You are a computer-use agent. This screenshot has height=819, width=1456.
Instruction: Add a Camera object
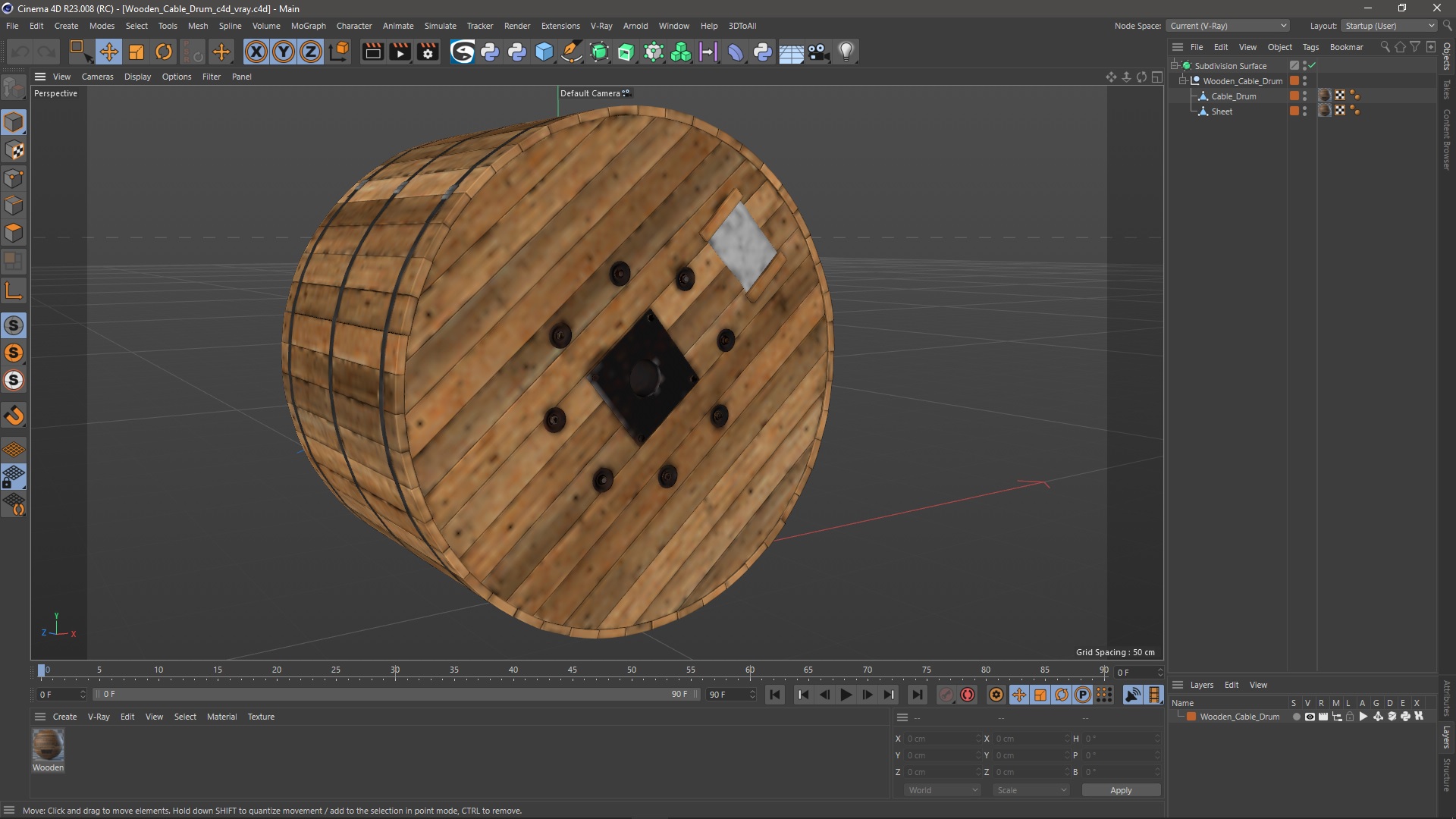click(818, 52)
